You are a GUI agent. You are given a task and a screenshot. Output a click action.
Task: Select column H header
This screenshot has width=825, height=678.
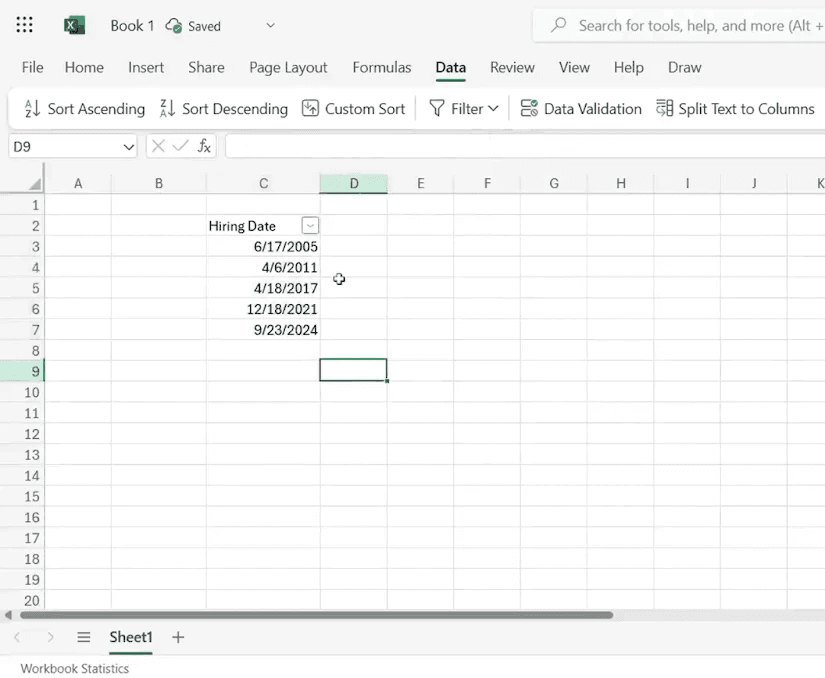tap(620, 184)
